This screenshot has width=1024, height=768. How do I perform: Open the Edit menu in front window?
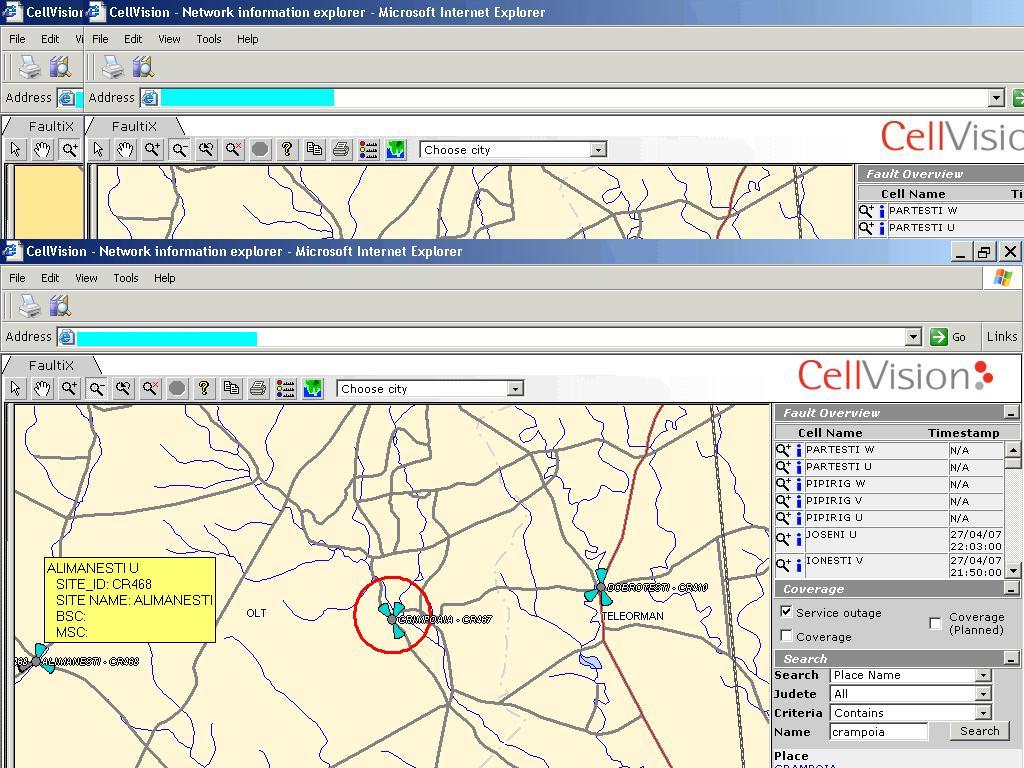pyautogui.click(x=50, y=278)
